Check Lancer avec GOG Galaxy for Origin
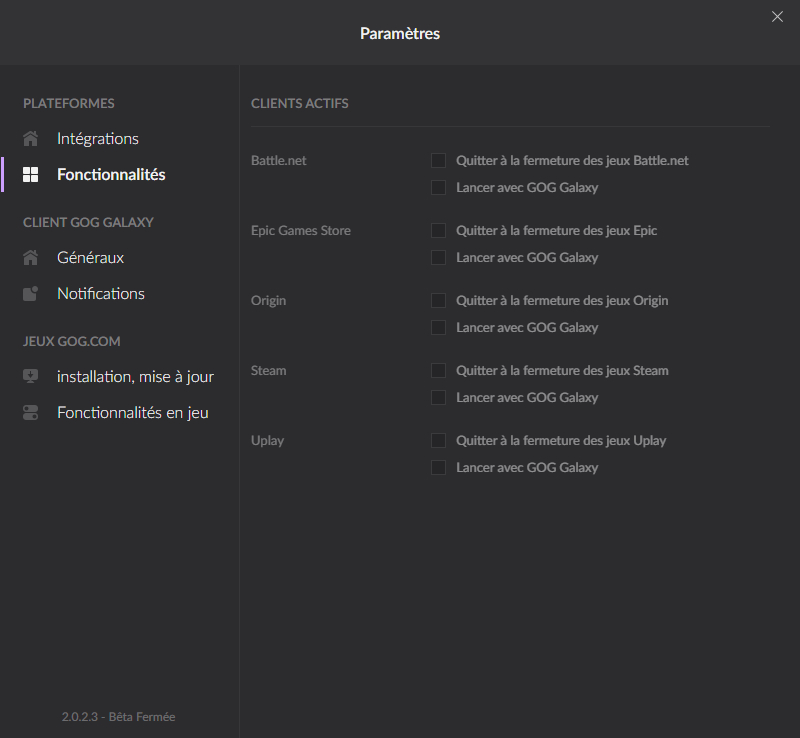Image resolution: width=800 pixels, height=738 pixels. 438,327
